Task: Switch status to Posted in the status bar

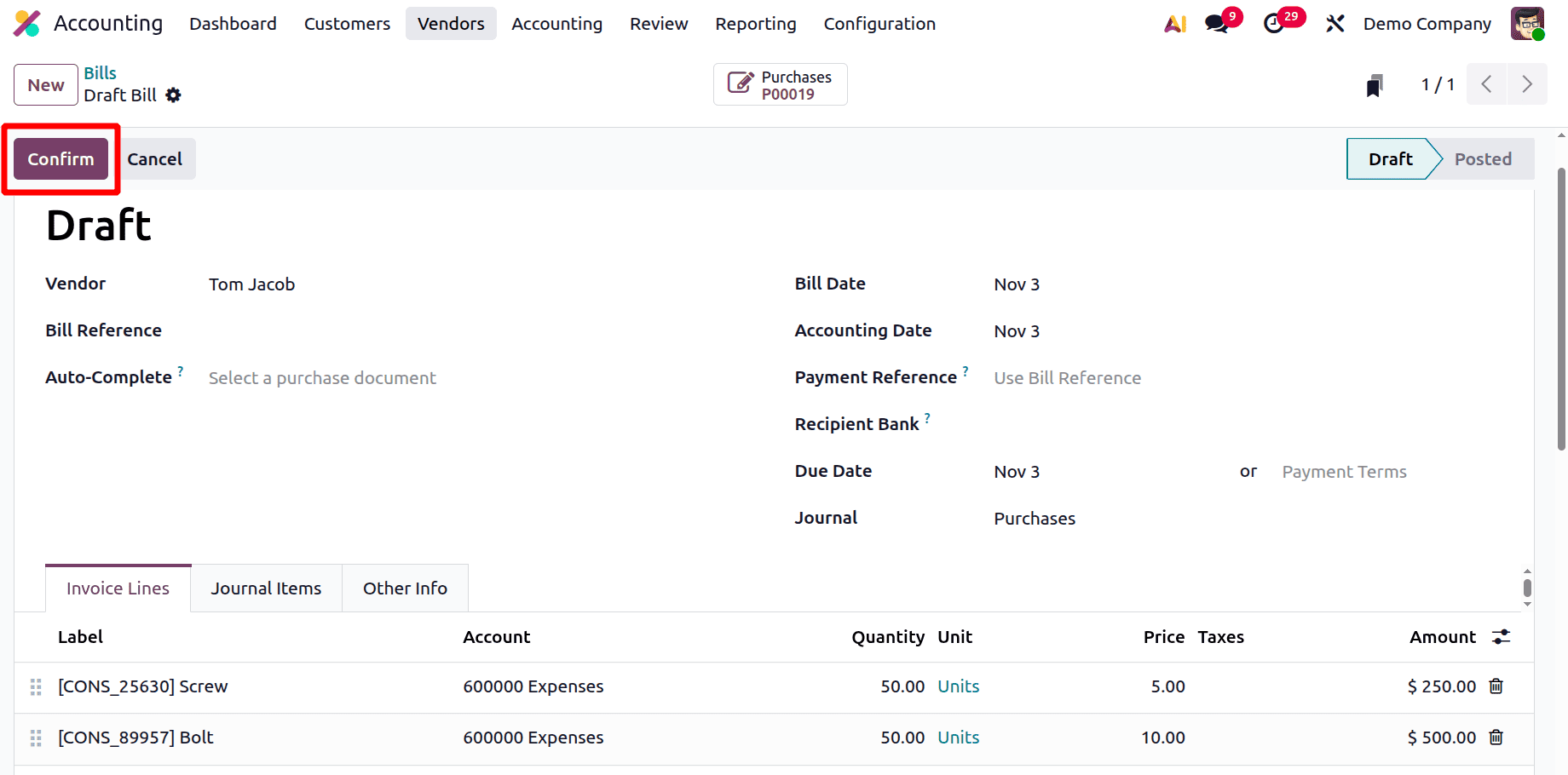Action: (1483, 158)
